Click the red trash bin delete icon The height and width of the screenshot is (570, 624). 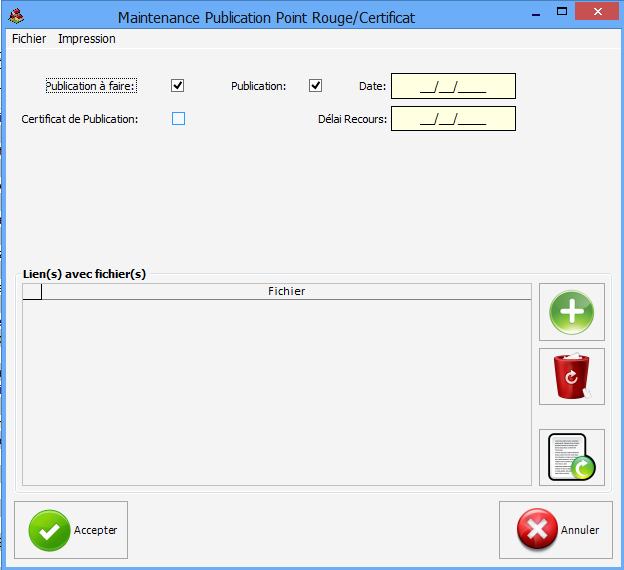click(x=572, y=377)
